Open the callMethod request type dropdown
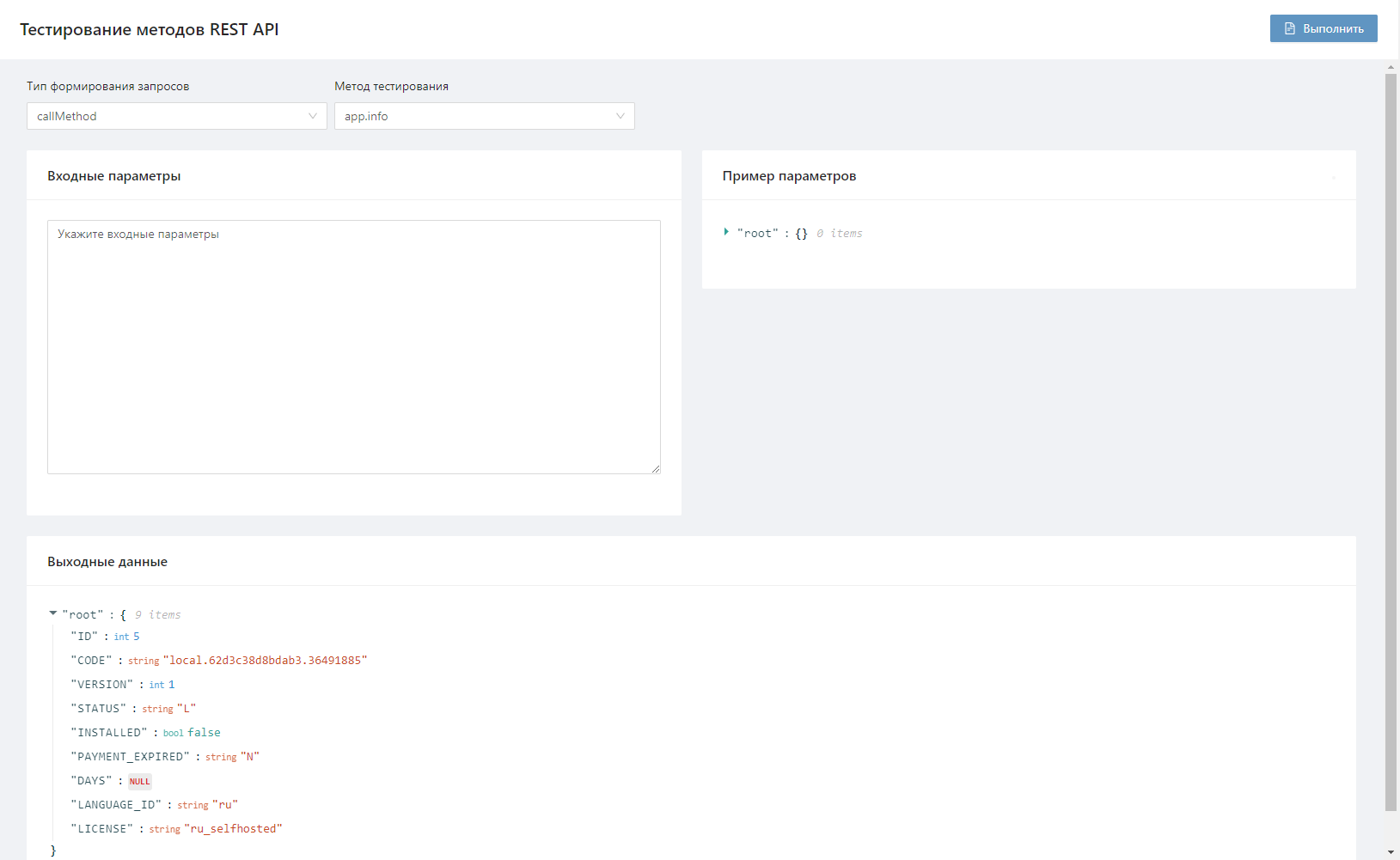Image resolution: width=1400 pixels, height=860 pixels. (x=176, y=116)
